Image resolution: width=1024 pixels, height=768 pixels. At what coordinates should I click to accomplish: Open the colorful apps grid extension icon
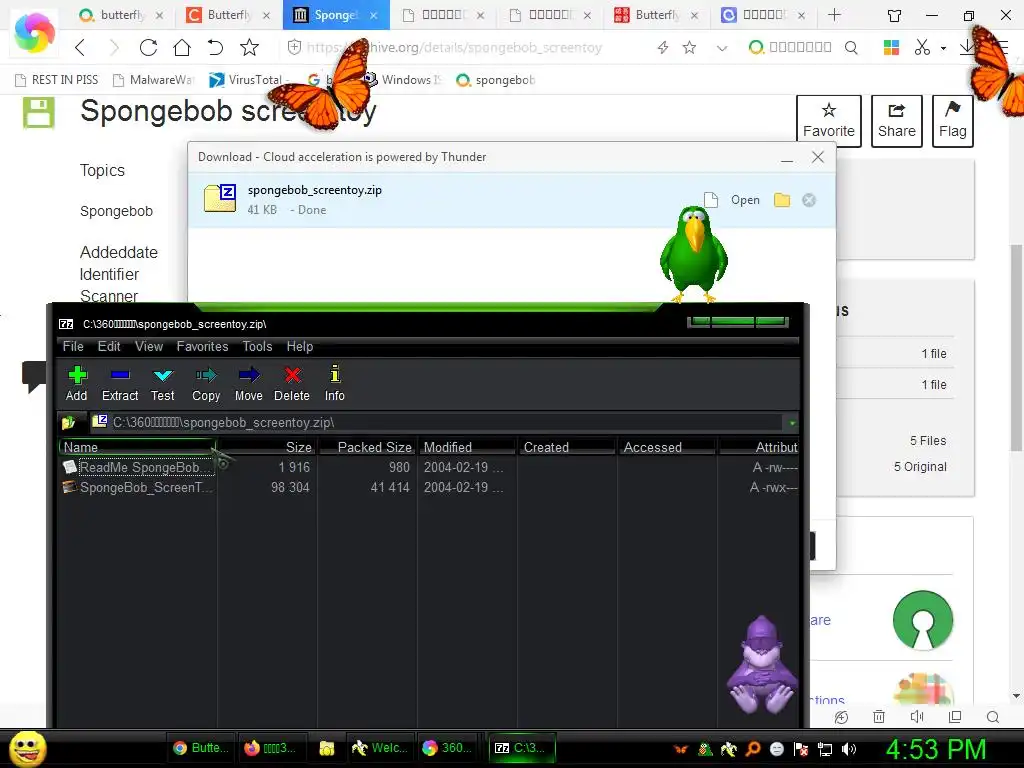(891, 47)
